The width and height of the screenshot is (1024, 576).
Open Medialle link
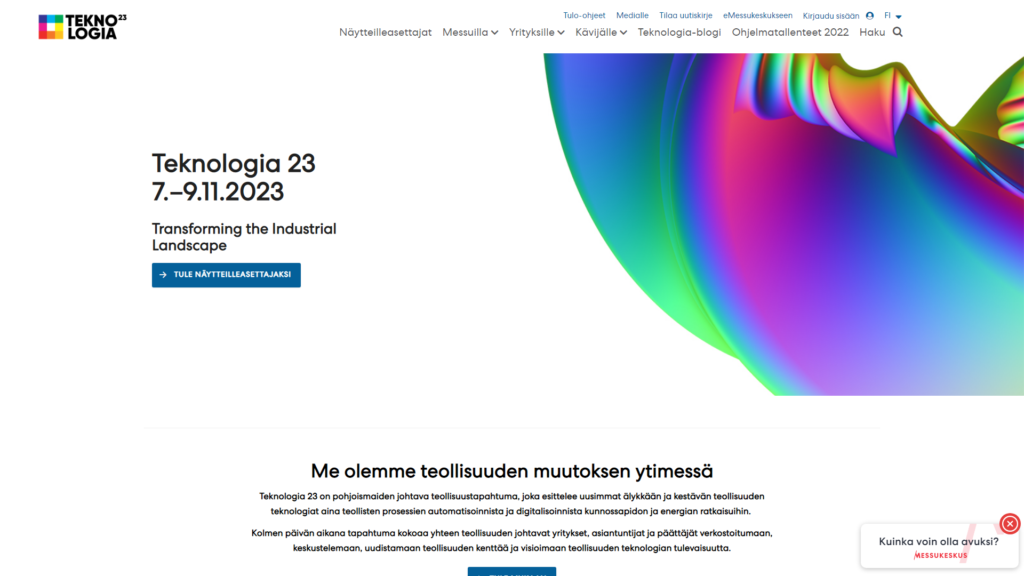pos(632,16)
